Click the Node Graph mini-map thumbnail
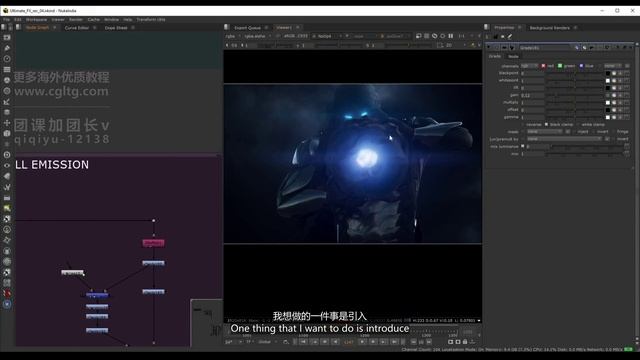The width and height of the screenshot is (640, 360). (207, 323)
